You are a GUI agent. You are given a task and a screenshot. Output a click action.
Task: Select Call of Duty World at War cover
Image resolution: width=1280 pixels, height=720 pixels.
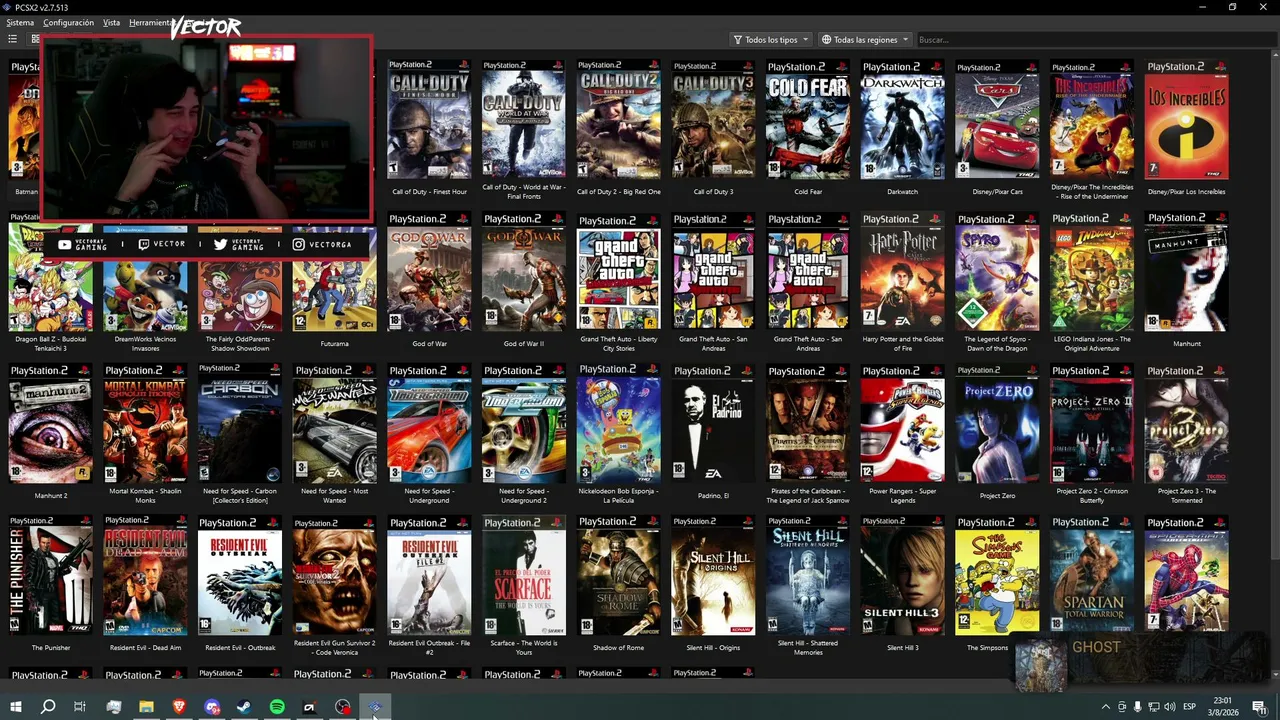(524, 120)
